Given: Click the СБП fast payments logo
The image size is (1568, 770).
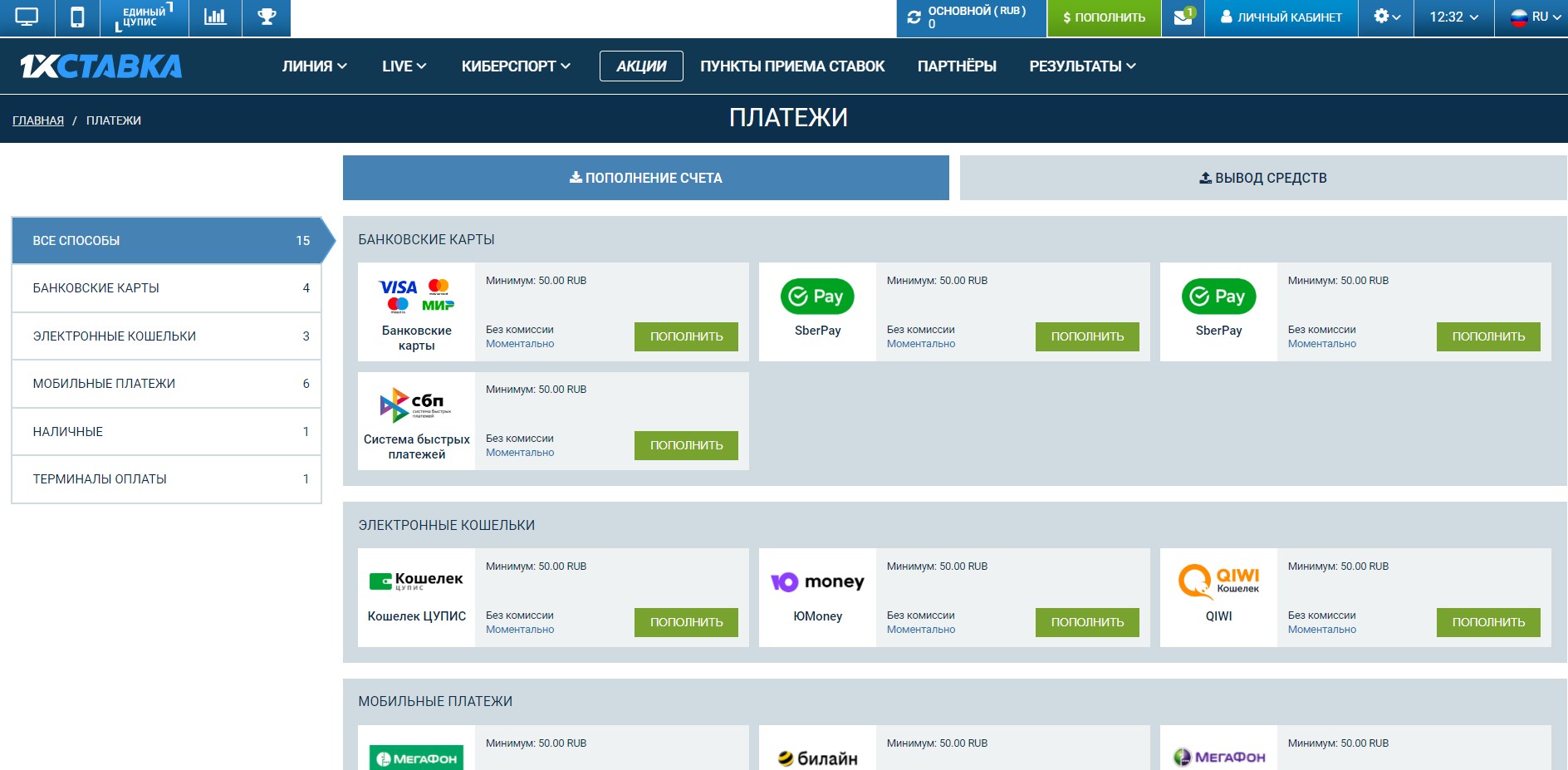Looking at the screenshot, I should (415, 405).
